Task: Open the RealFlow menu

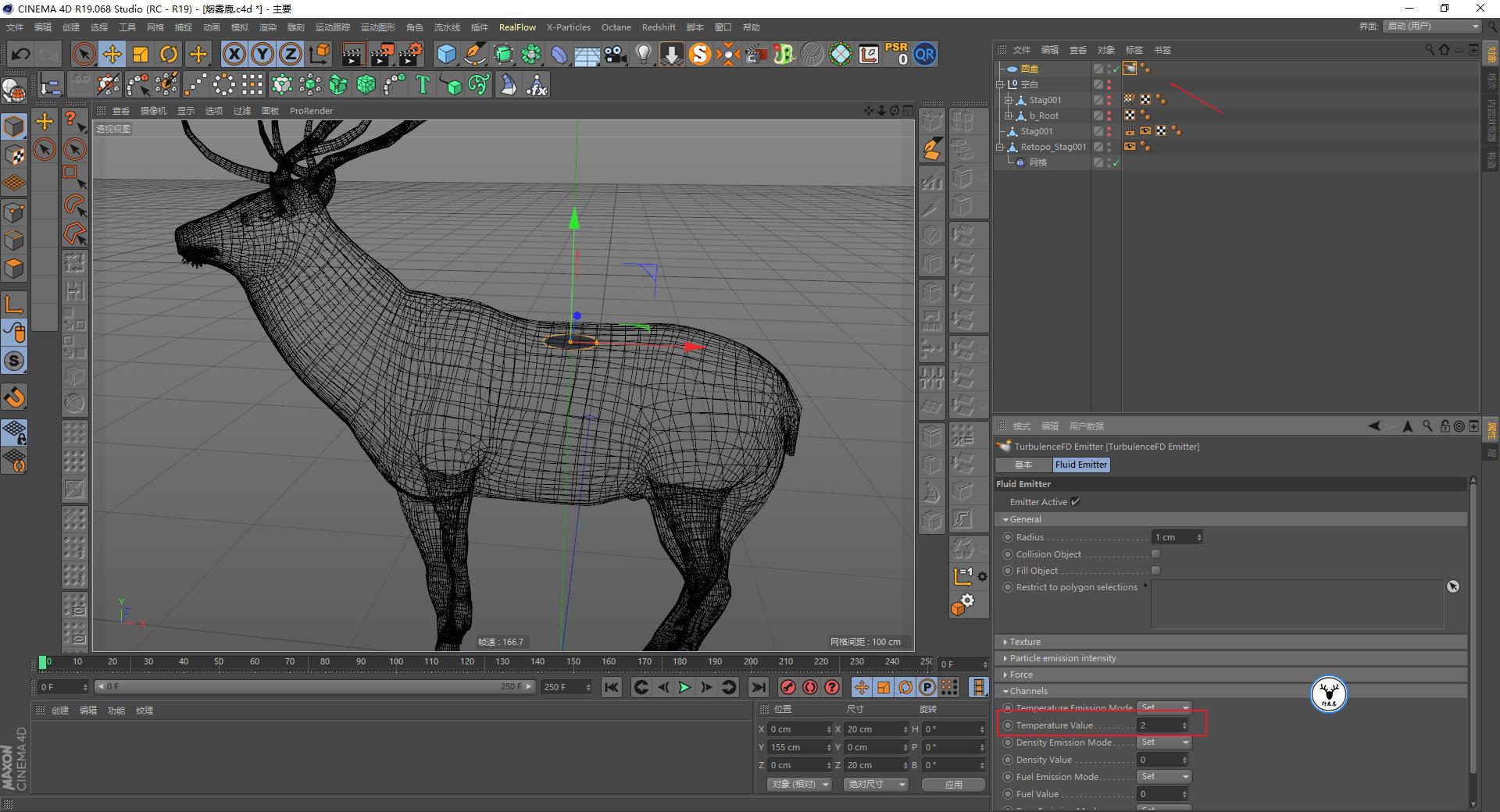Action: [517, 27]
